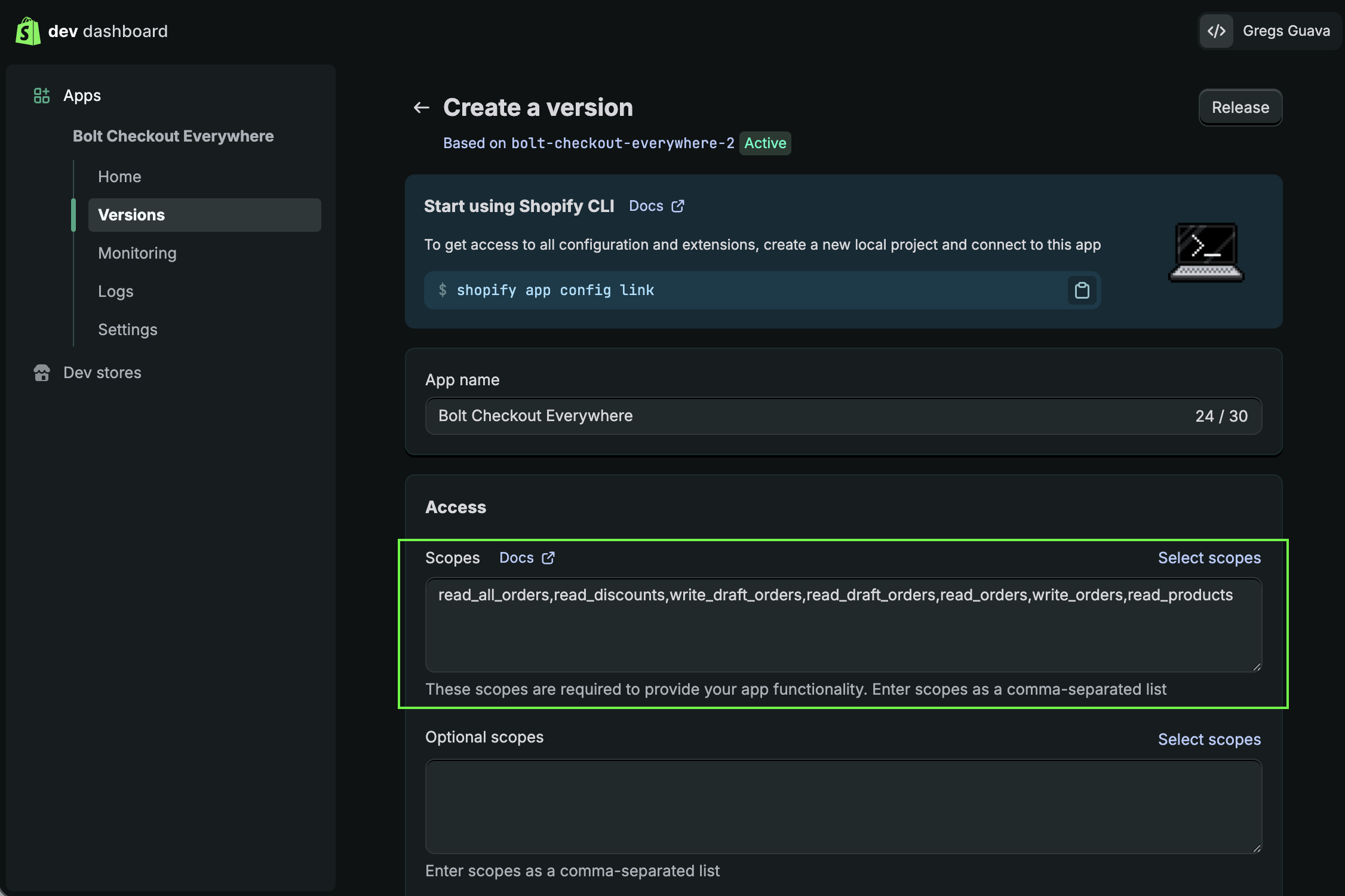The width and height of the screenshot is (1345, 896).
Task: Click Select scopes link for required Scopes
Action: pyautogui.click(x=1209, y=558)
